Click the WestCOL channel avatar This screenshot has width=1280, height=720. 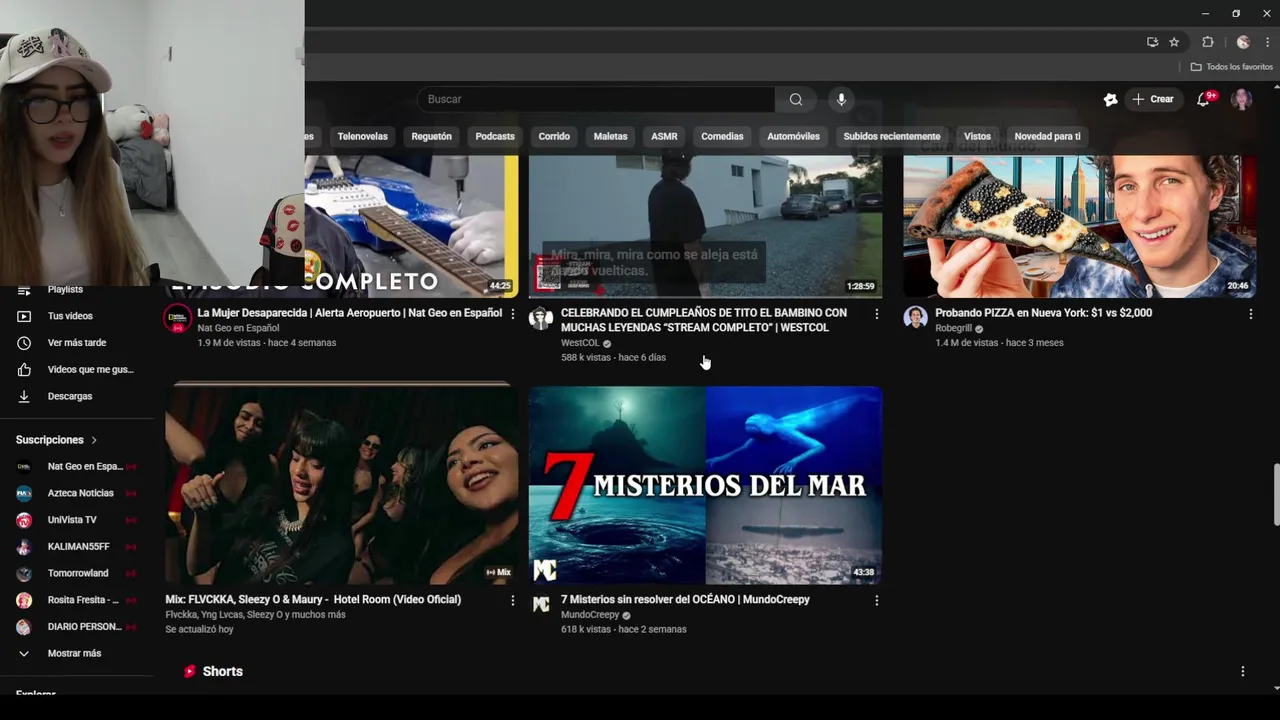tap(541, 318)
